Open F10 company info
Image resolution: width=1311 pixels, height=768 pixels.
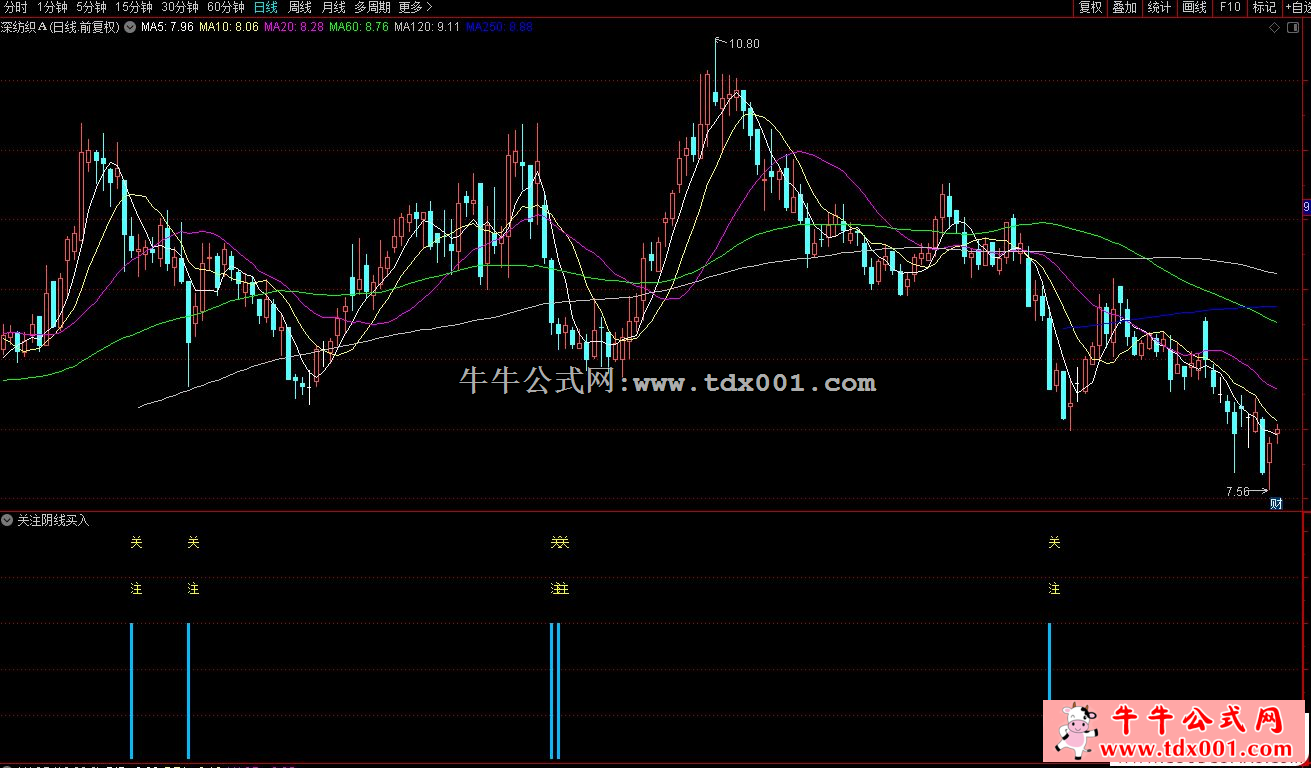(1229, 7)
